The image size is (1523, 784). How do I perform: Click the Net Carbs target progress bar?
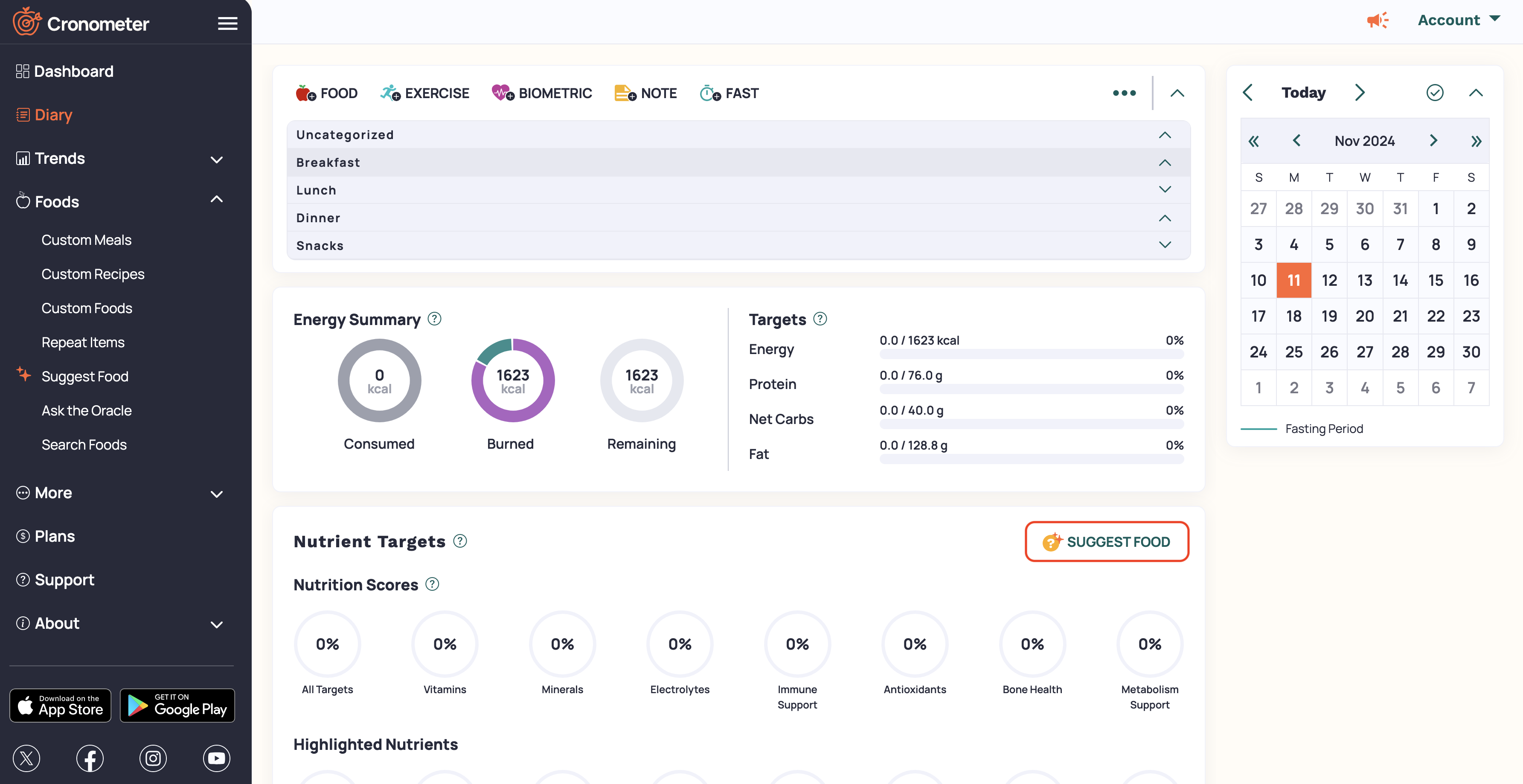pos(1031,424)
